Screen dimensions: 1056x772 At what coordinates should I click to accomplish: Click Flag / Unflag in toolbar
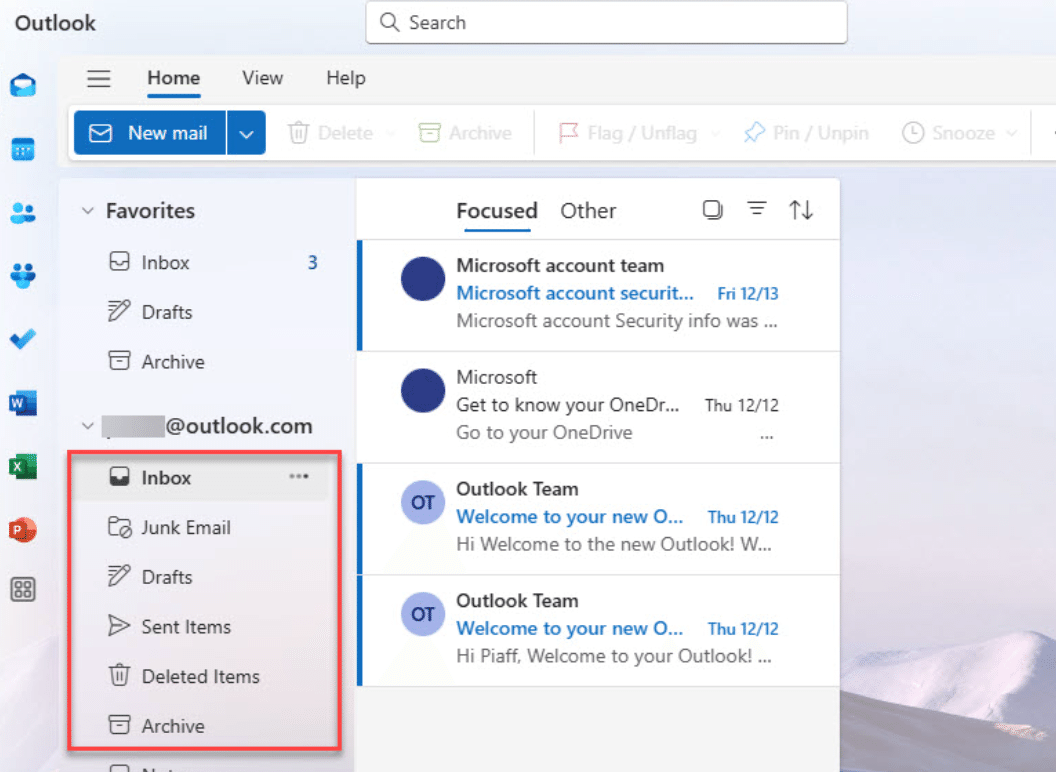(628, 133)
